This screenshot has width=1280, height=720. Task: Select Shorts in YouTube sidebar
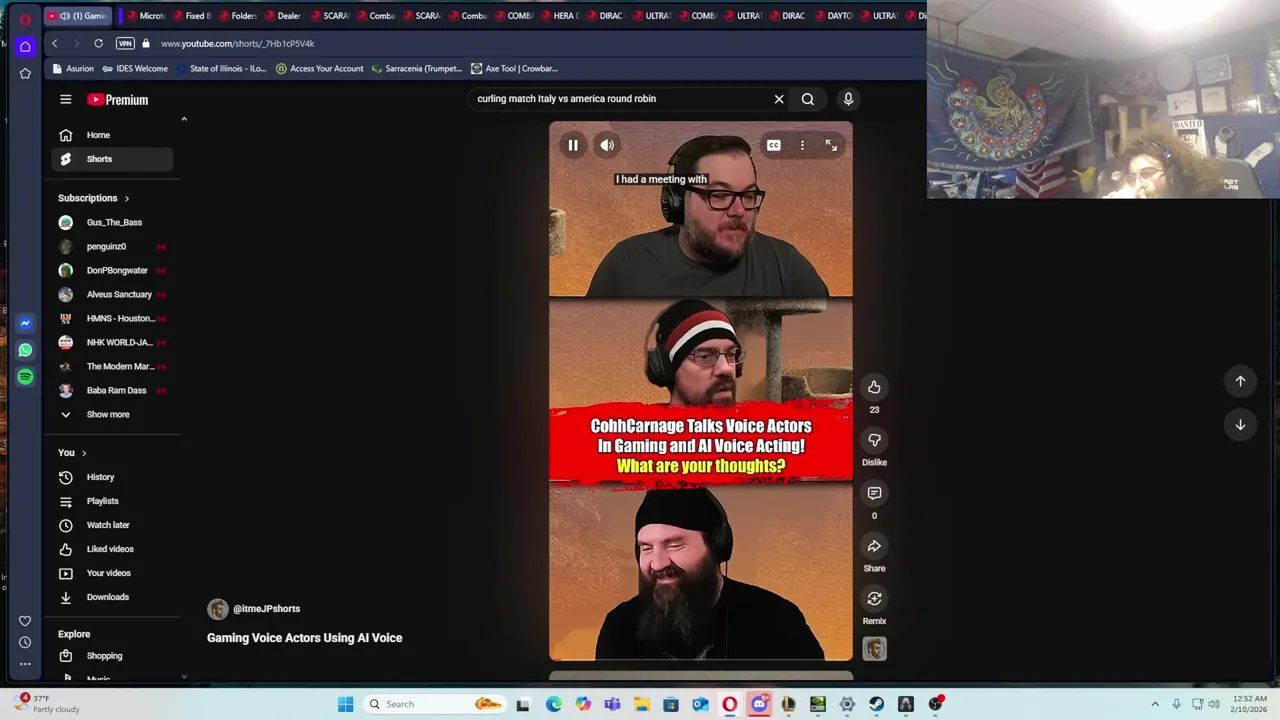click(x=112, y=159)
